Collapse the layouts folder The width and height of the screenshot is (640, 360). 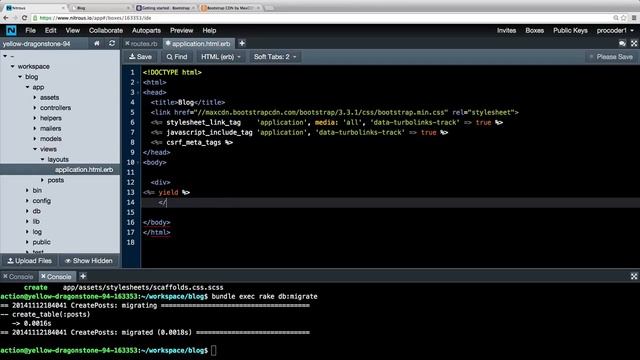point(42,159)
